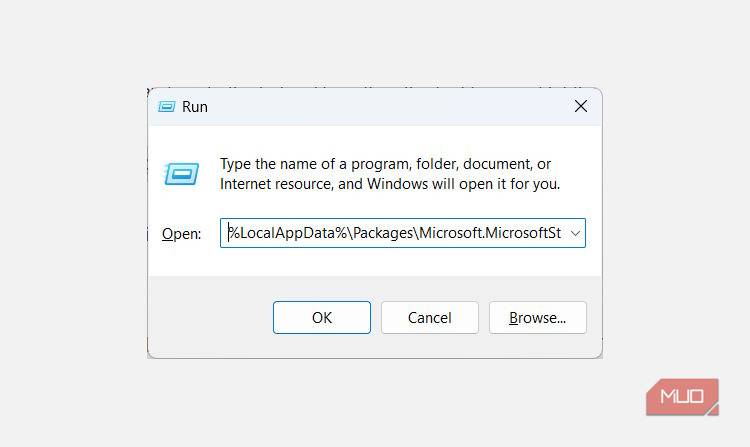Click the "Type the name of a program" line

tap(385, 164)
